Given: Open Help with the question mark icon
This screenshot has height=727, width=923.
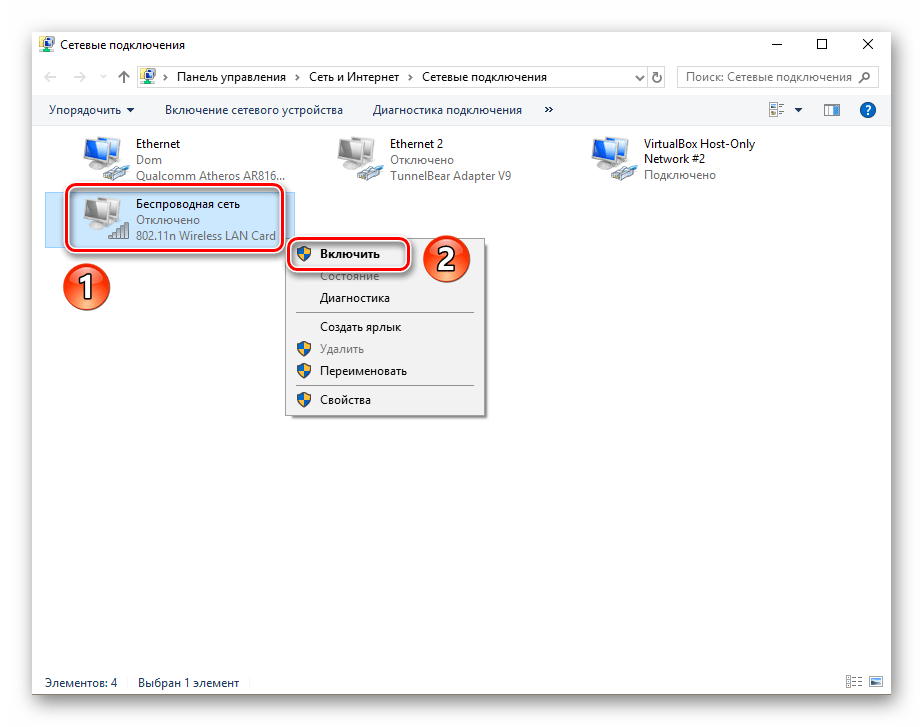Looking at the screenshot, I should pyautogui.click(x=868, y=110).
